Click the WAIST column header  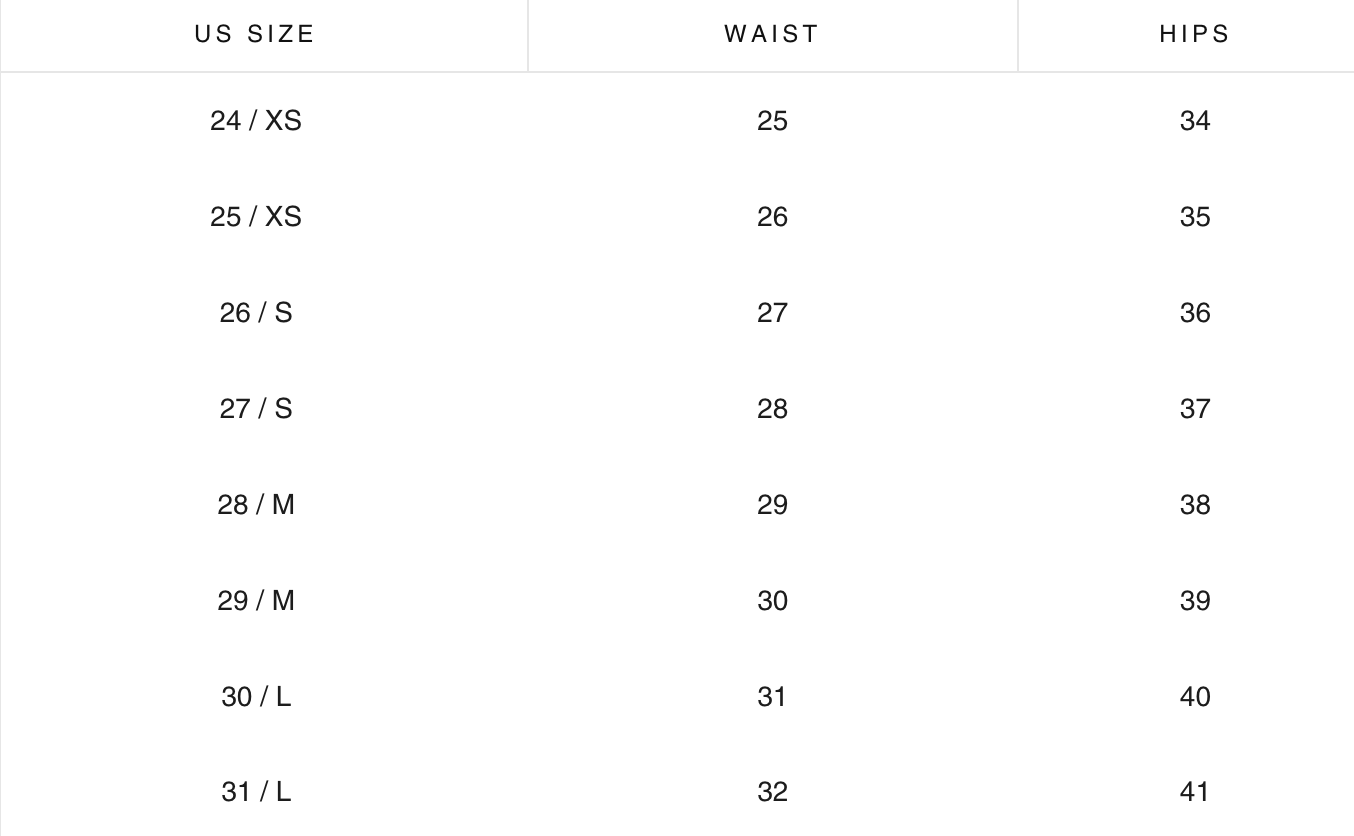(772, 34)
